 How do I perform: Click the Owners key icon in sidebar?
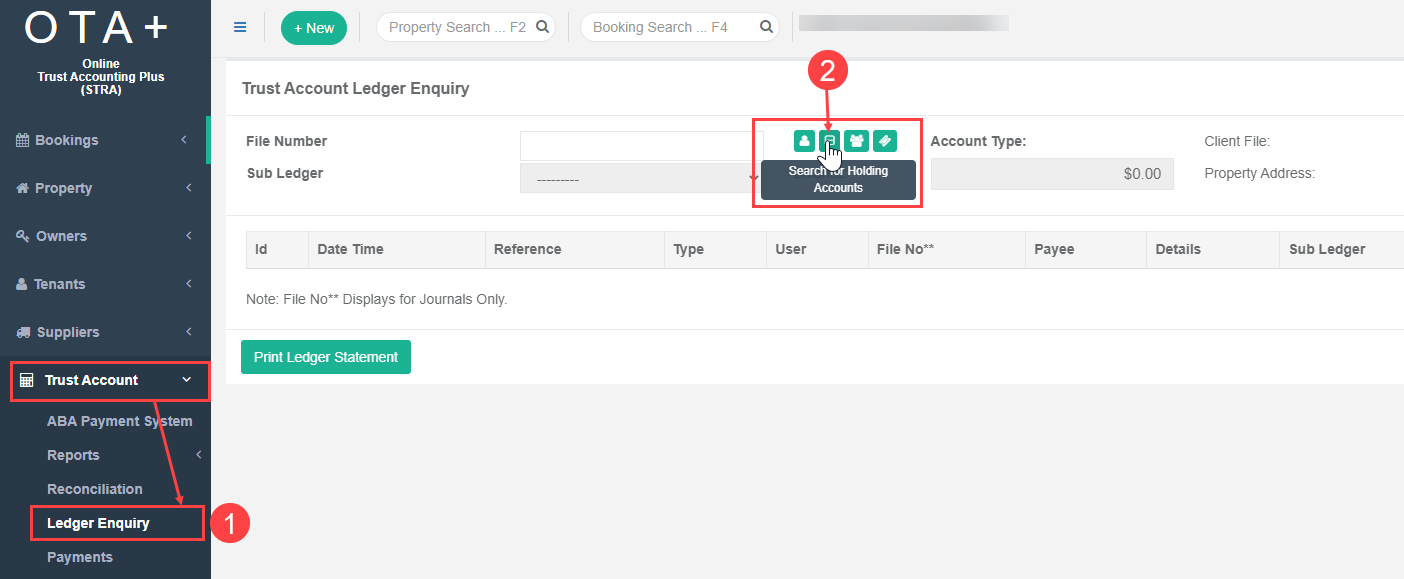coord(22,236)
